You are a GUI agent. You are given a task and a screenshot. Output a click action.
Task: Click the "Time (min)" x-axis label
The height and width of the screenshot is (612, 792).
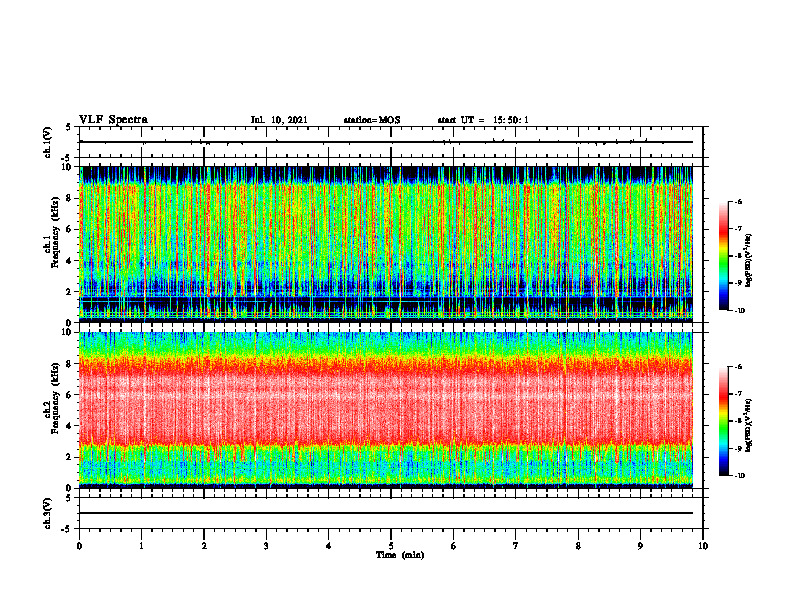click(x=400, y=555)
